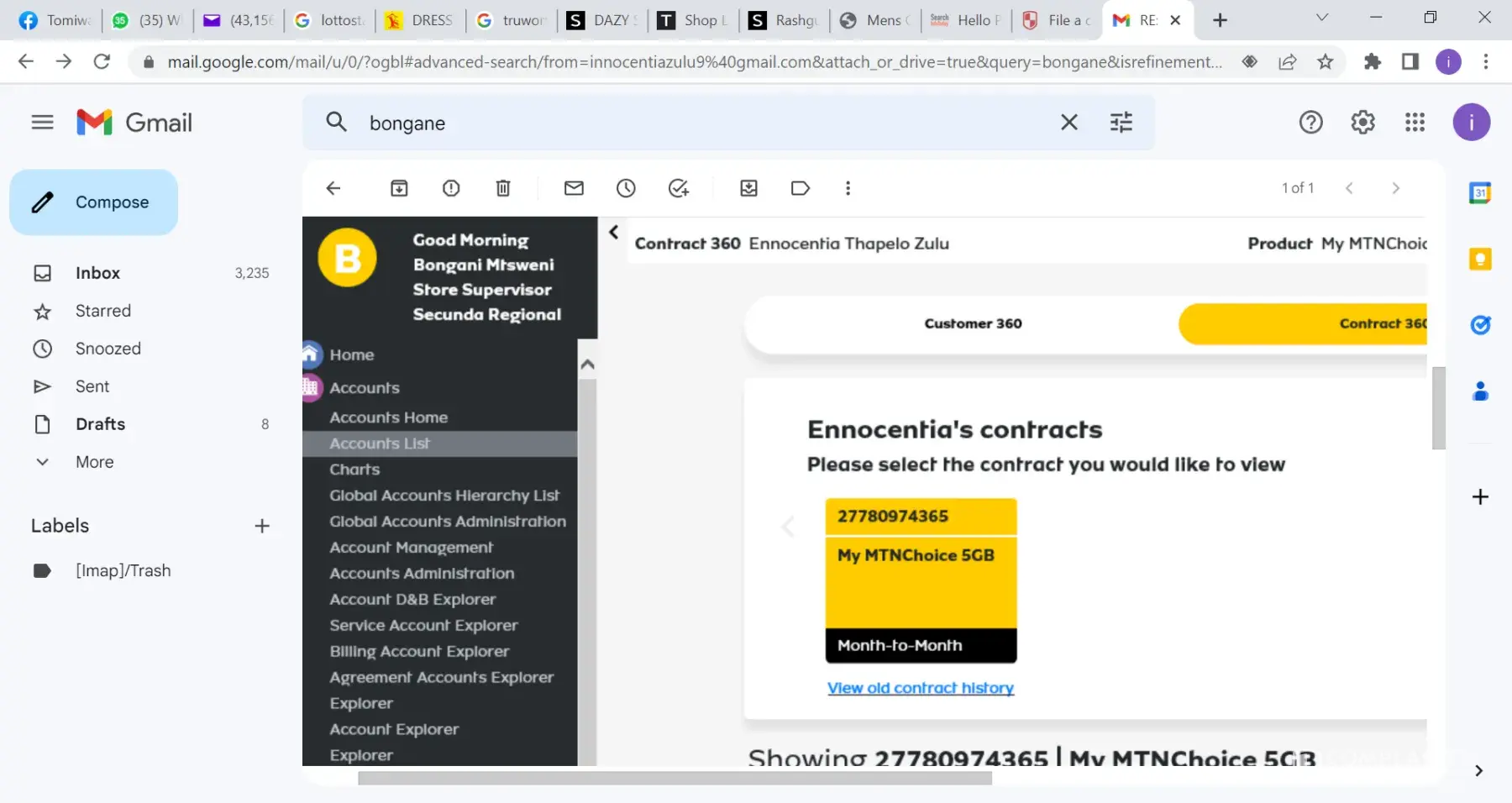
Task: Open Account Management menu item
Action: click(412, 548)
